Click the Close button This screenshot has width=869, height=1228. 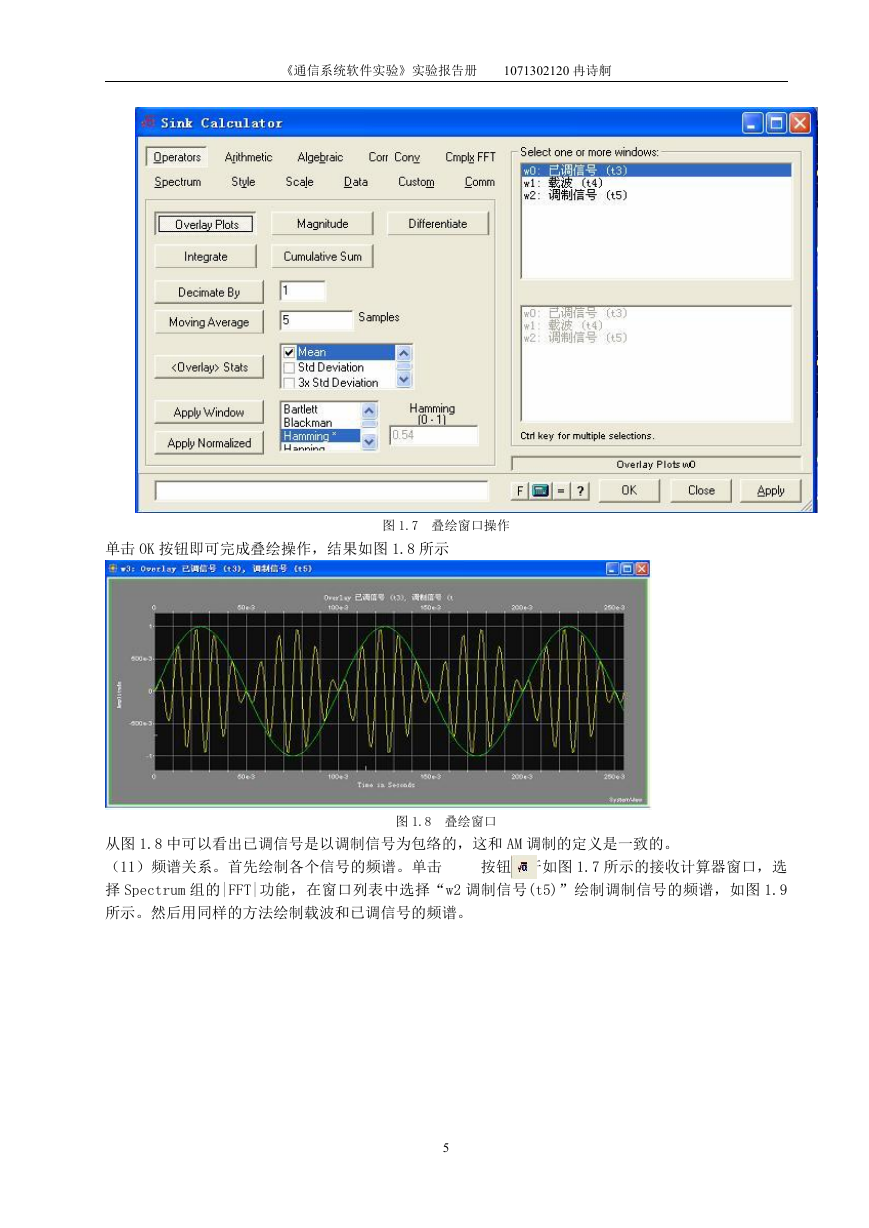click(x=701, y=491)
